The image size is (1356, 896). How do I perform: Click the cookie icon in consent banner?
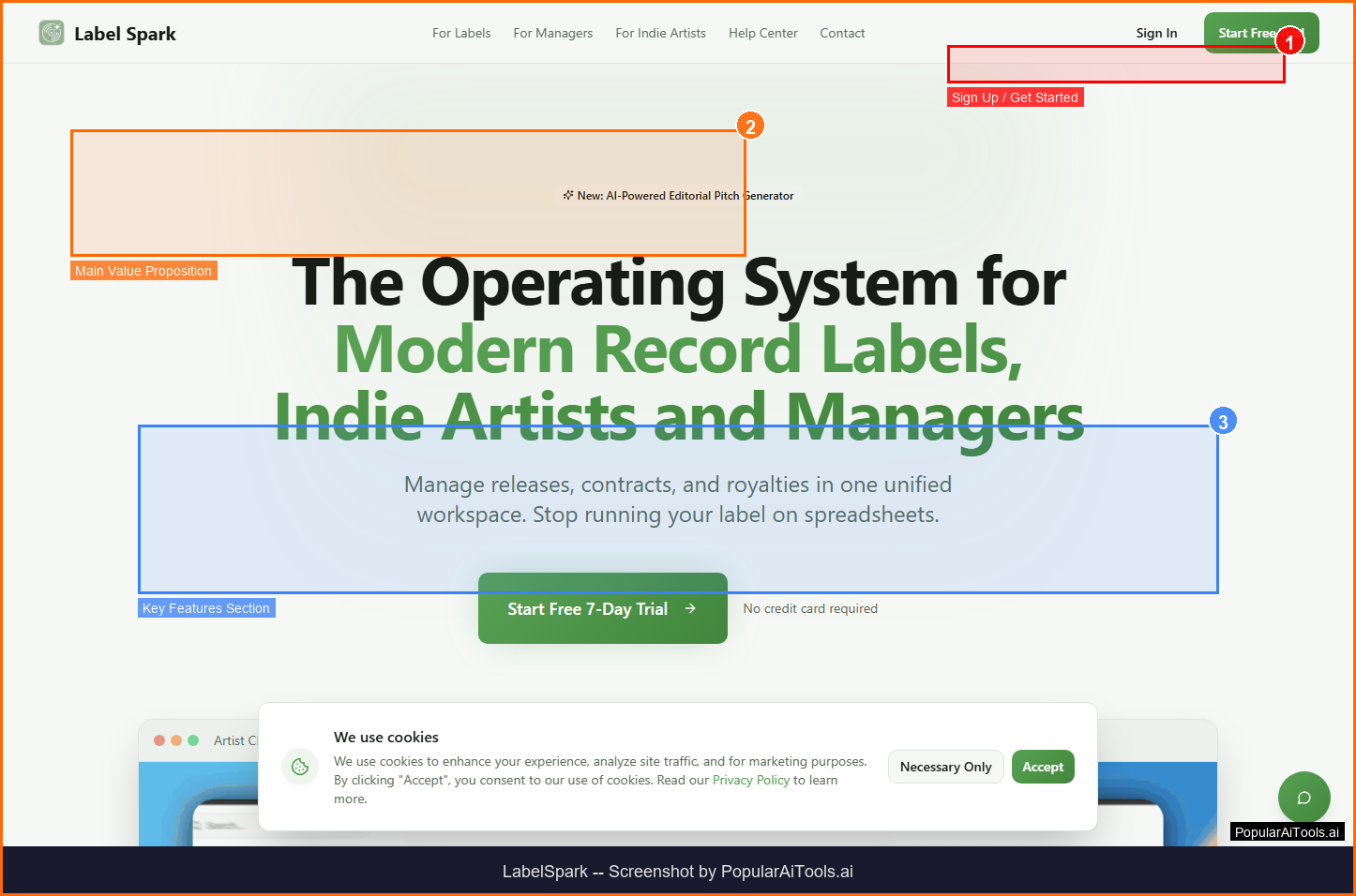coord(300,767)
